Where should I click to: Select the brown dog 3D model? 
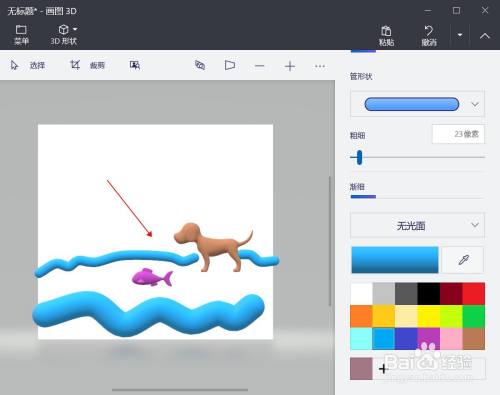[215, 247]
